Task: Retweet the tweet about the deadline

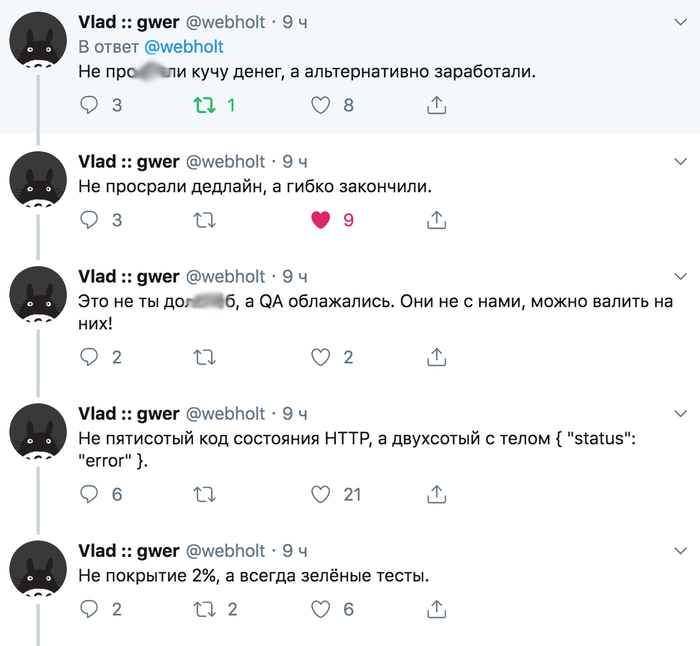Action: [204, 219]
